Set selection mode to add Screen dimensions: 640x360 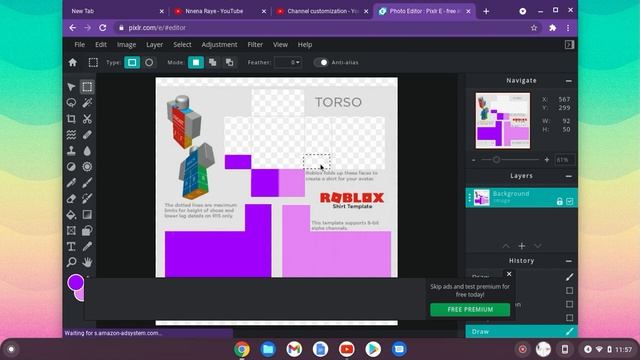tap(213, 62)
